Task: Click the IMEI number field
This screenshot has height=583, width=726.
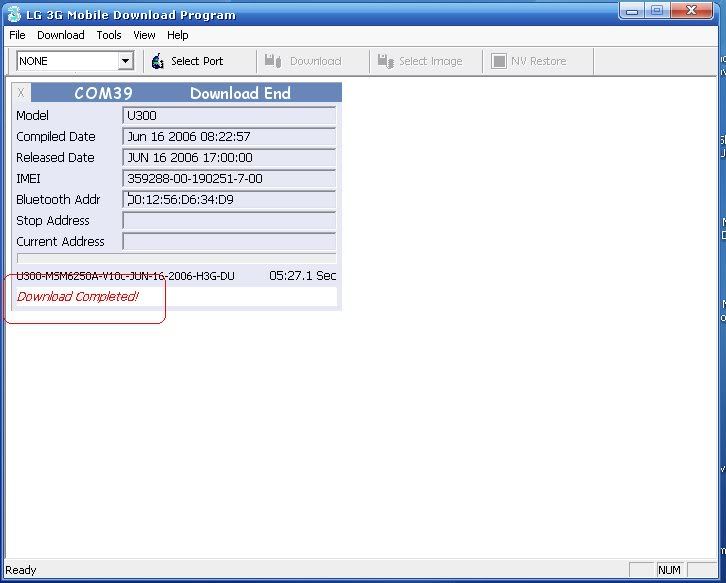Action: 229,178
